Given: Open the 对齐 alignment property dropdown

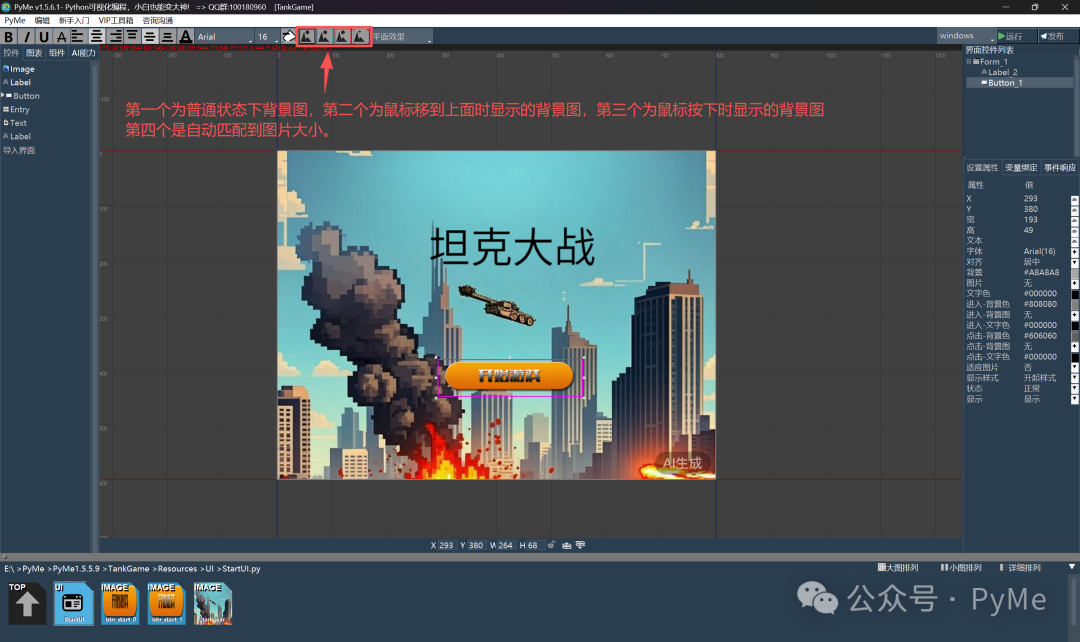Looking at the screenshot, I should point(1074,262).
